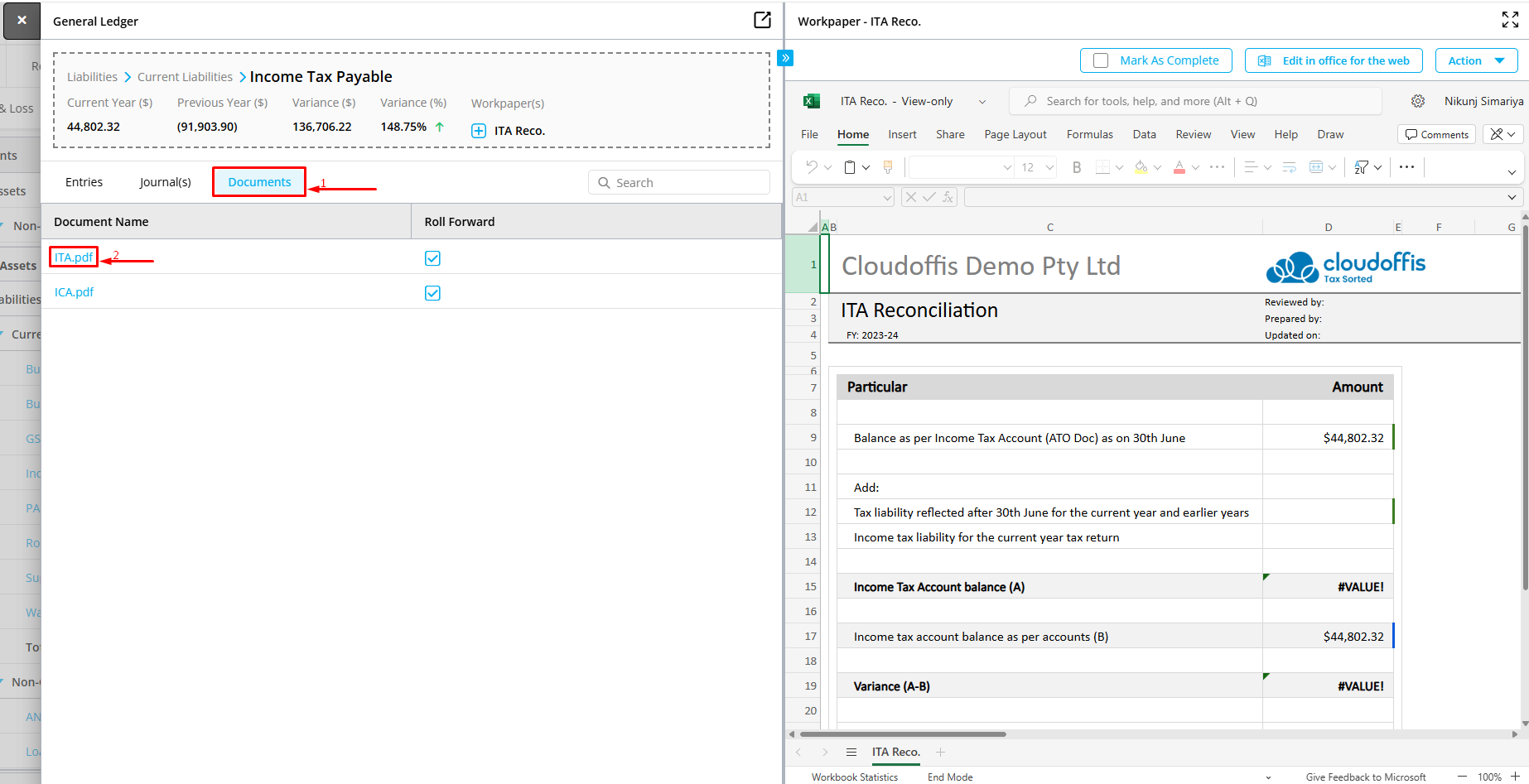Screen dimensions: 1529x784
Task: Select the Format Painter icon
Action: 888,167
